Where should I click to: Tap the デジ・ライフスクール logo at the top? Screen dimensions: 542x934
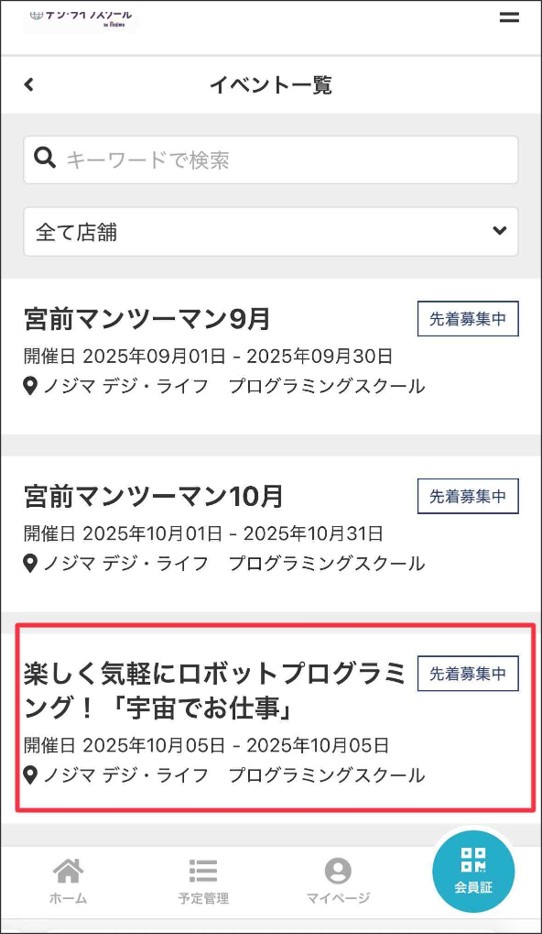point(80,18)
